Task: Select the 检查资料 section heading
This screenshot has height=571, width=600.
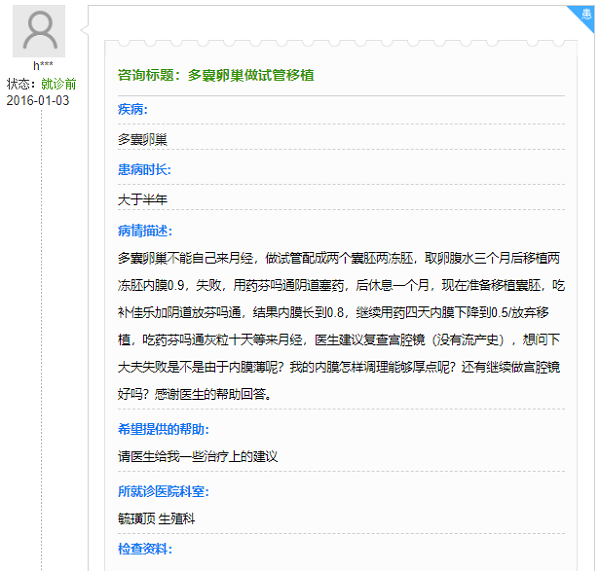Action: tap(144, 549)
